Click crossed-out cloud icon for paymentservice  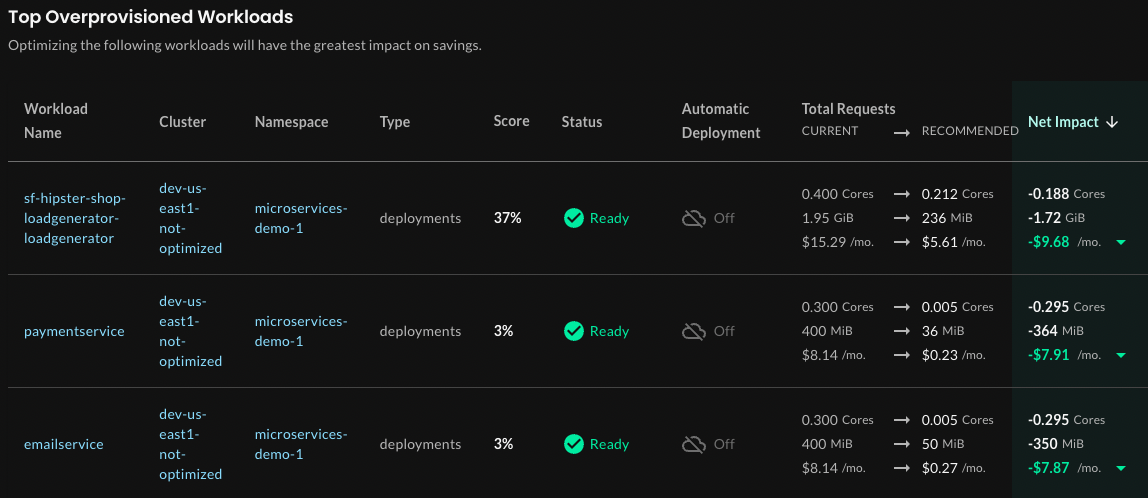(x=694, y=331)
